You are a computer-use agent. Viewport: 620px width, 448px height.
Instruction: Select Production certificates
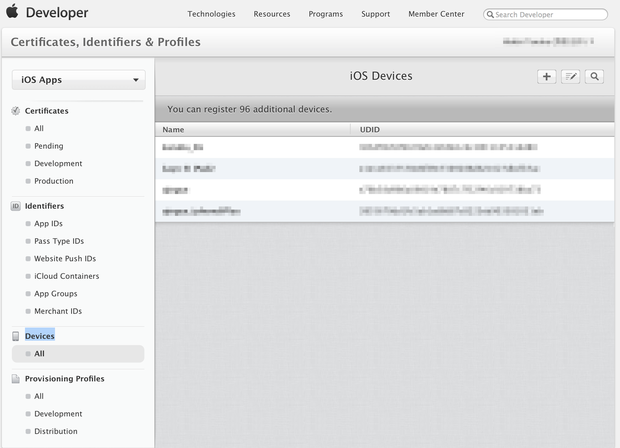(54, 181)
